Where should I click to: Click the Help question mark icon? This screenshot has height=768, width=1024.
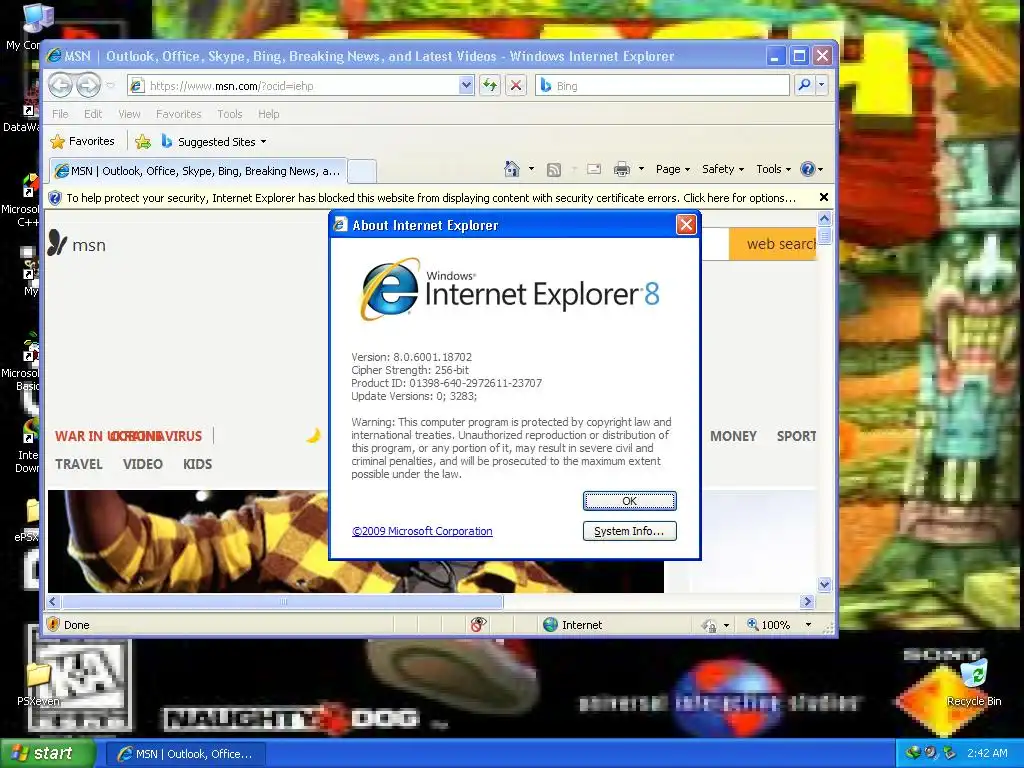[x=808, y=169]
